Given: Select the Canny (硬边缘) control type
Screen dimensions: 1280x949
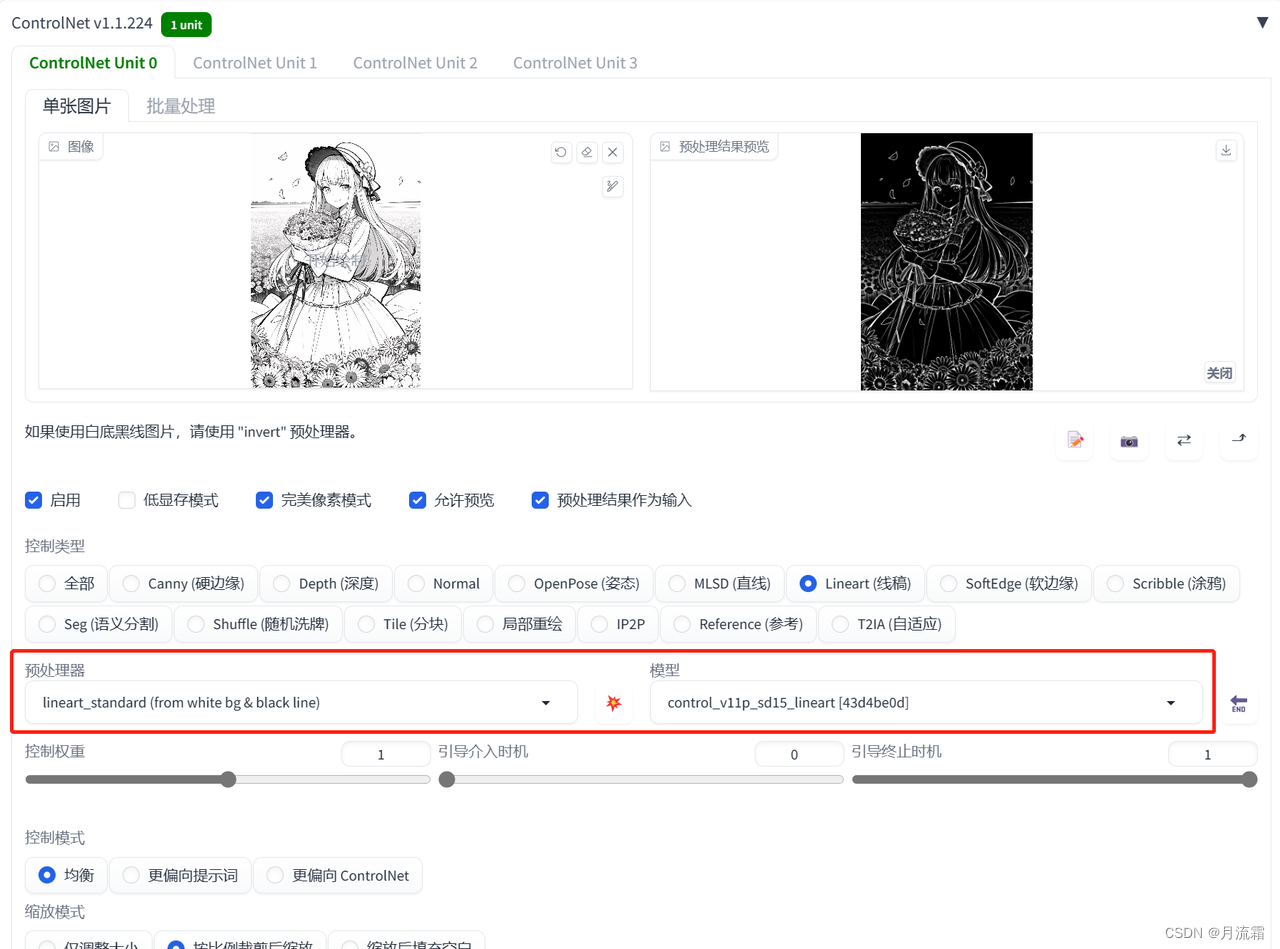Looking at the screenshot, I should tap(183, 583).
